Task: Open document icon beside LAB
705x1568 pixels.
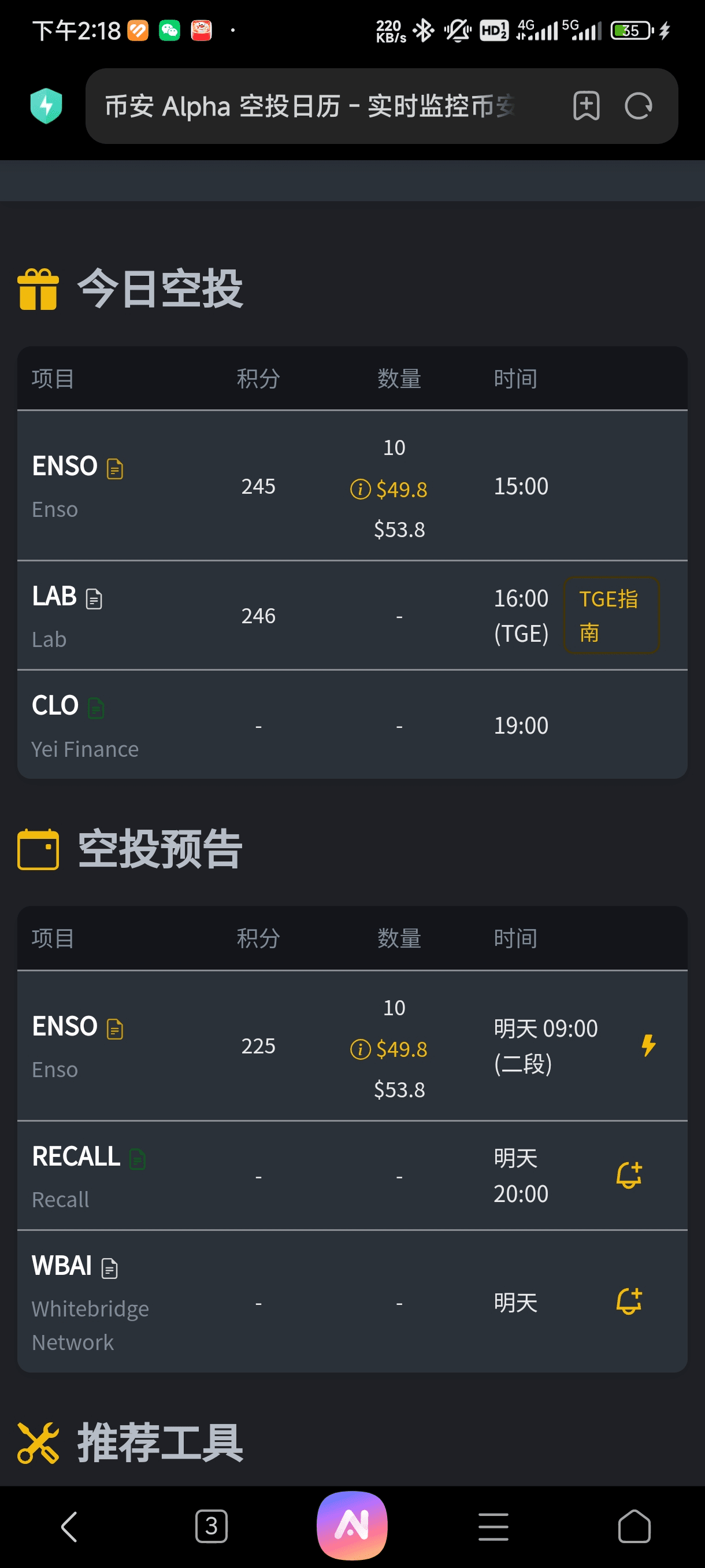Action: (x=94, y=599)
